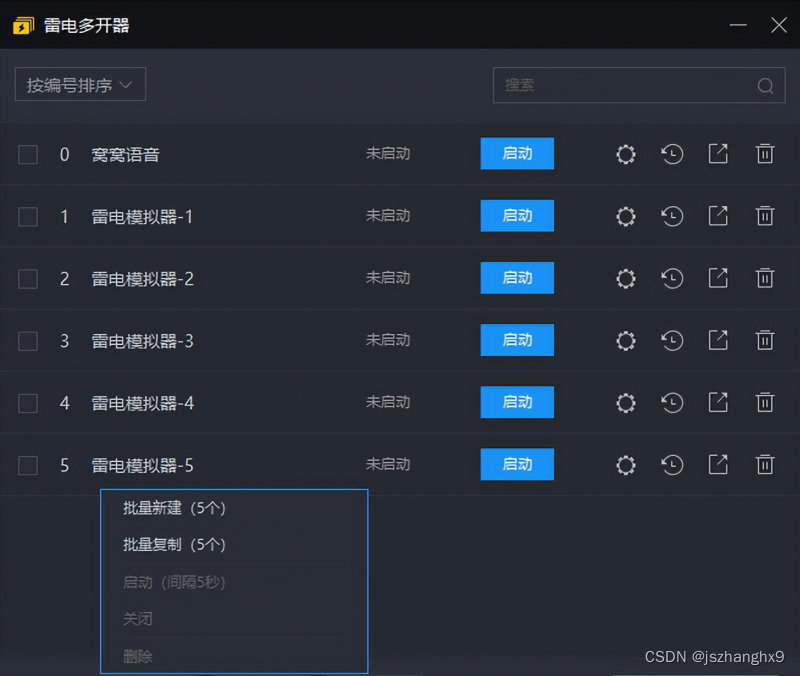The width and height of the screenshot is (800, 676).
Task: Create shortcut for 雷电模拟器-4
Action: [x=718, y=403]
